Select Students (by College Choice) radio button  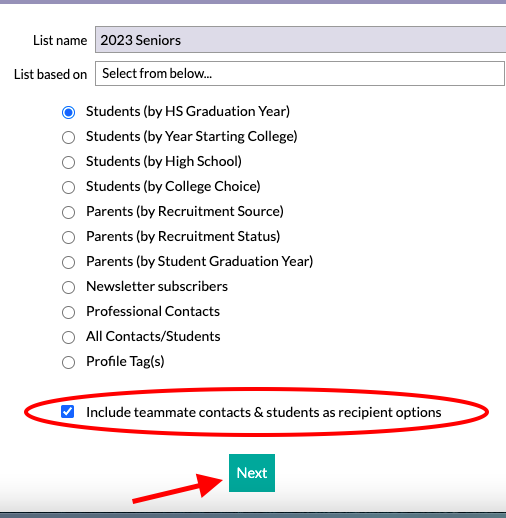[x=68, y=187]
